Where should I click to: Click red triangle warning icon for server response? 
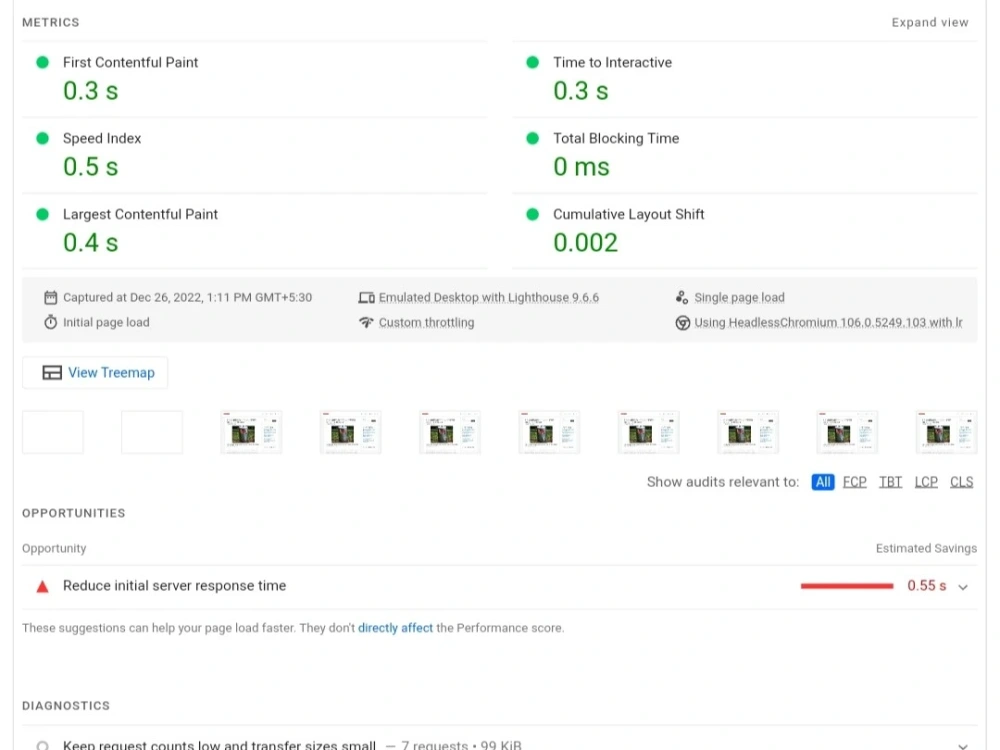43,586
